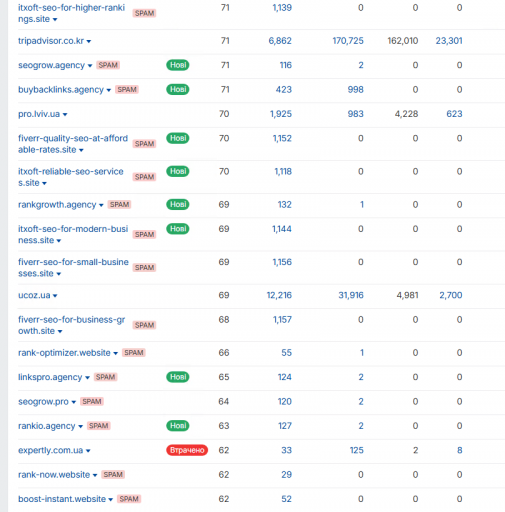This screenshot has width=505, height=512.
Task: Open fiverr-seo-for-small-businesses.site link
Action: coord(73,267)
